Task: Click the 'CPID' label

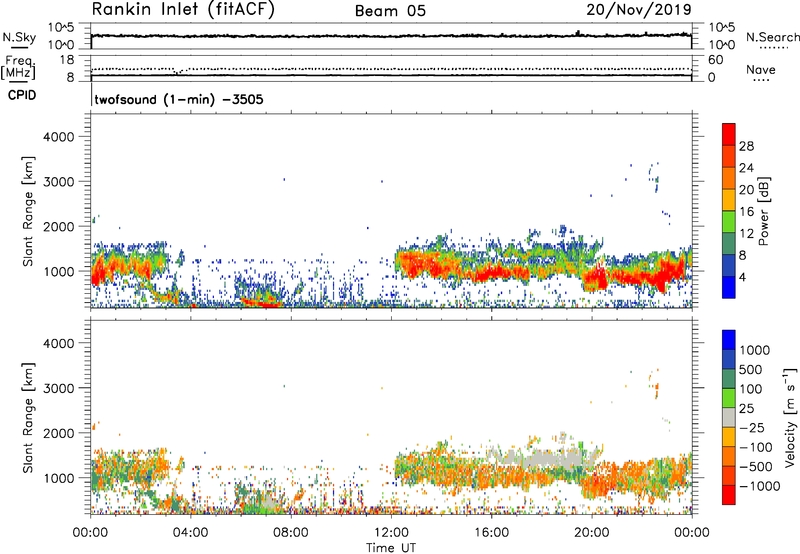Action: click(x=22, y=95)
